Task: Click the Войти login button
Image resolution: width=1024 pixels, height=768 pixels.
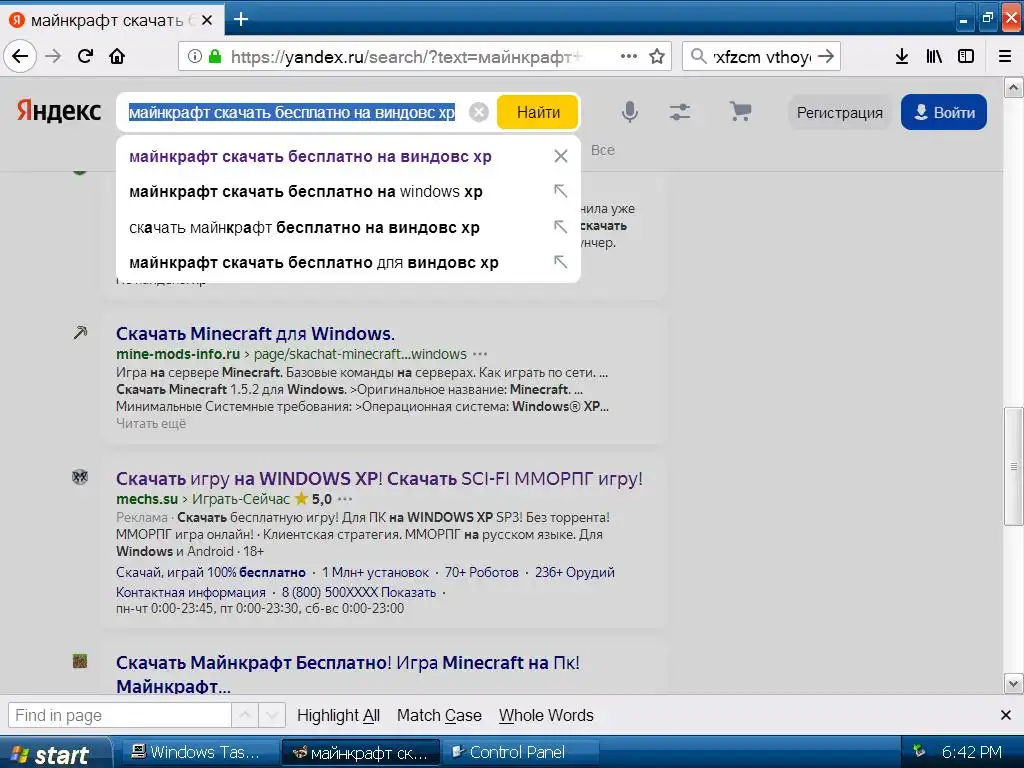Action: 944,112
